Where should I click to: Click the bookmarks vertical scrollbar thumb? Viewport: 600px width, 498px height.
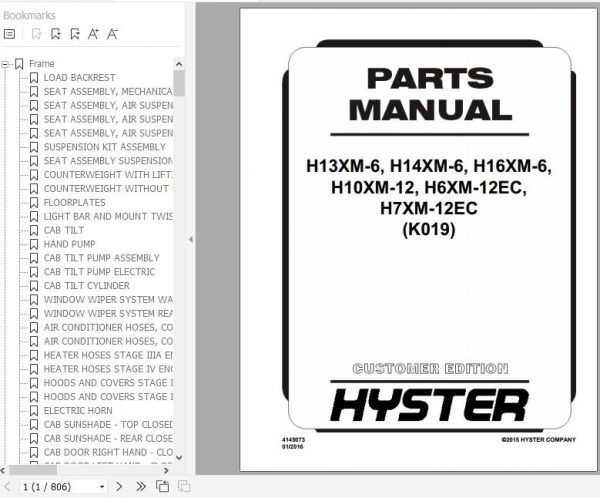click(179, 83)
